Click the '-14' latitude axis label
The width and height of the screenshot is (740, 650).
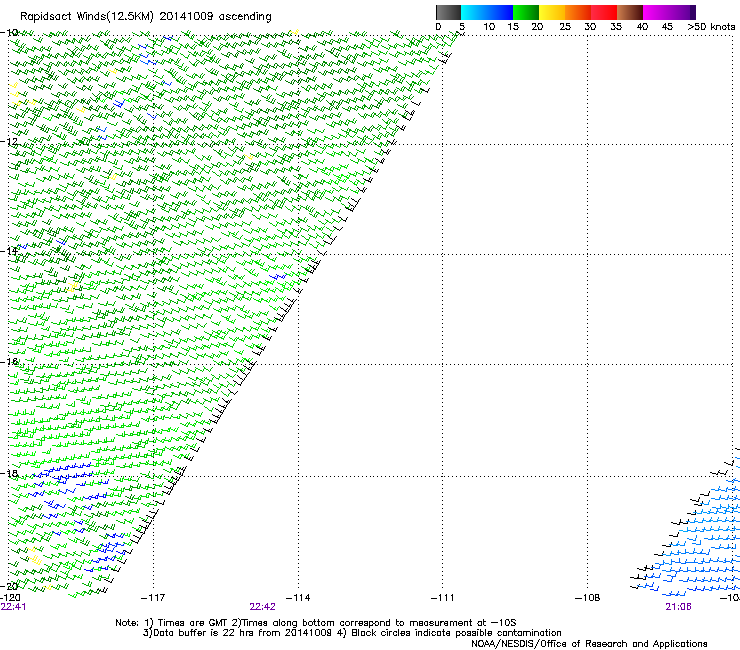tap(9, 251)
